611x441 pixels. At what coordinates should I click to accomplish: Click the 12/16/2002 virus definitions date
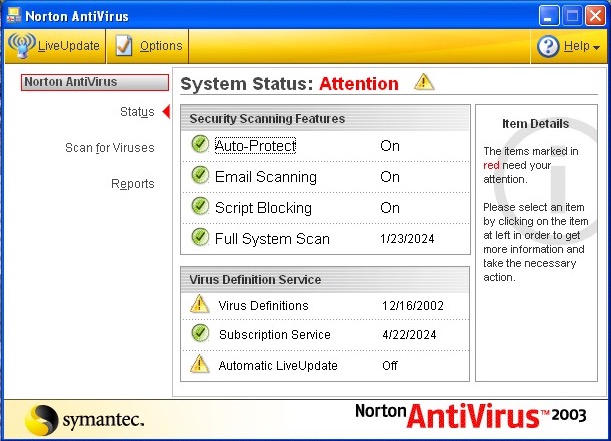(x=413, y=306)
